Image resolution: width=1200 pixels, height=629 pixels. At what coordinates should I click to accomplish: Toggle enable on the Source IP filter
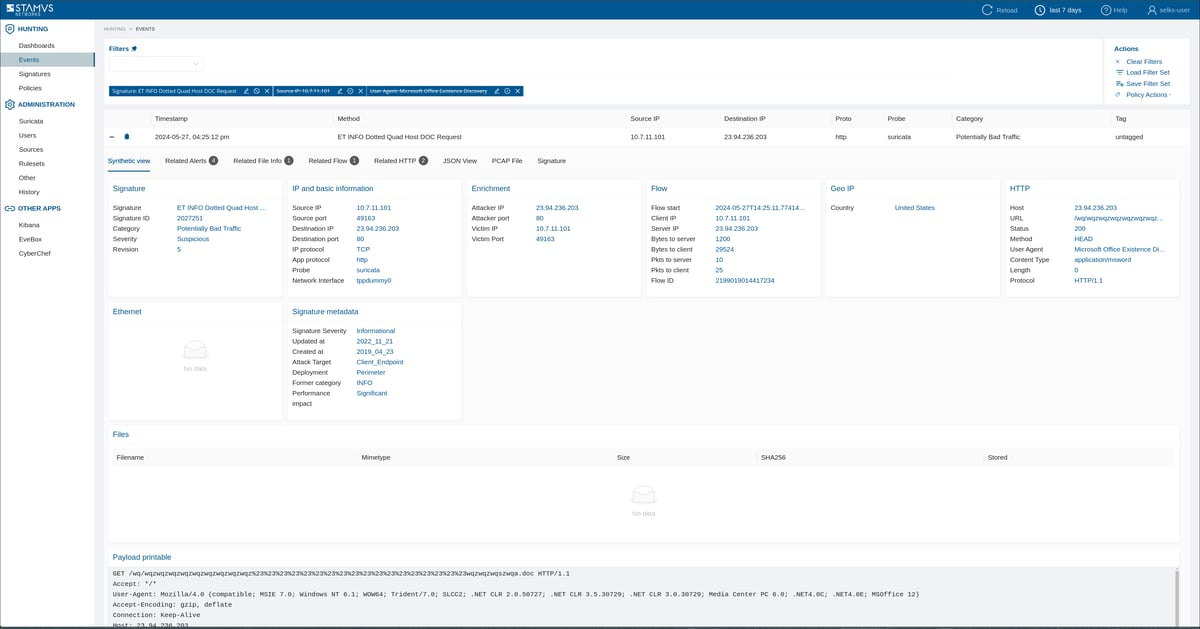pos(350,91)
